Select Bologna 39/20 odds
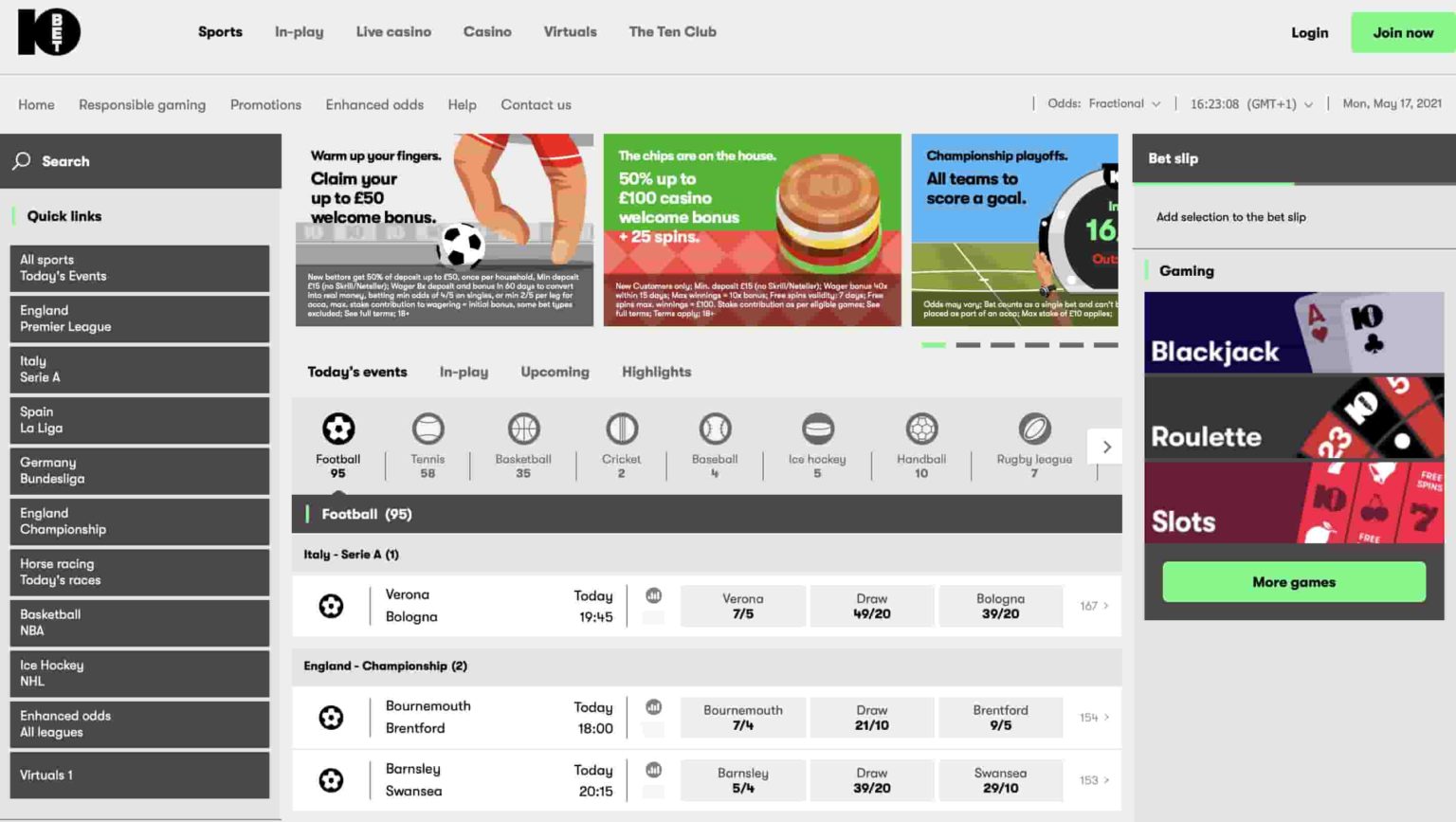The image size is (1456, 822). tap(1000, 606)
